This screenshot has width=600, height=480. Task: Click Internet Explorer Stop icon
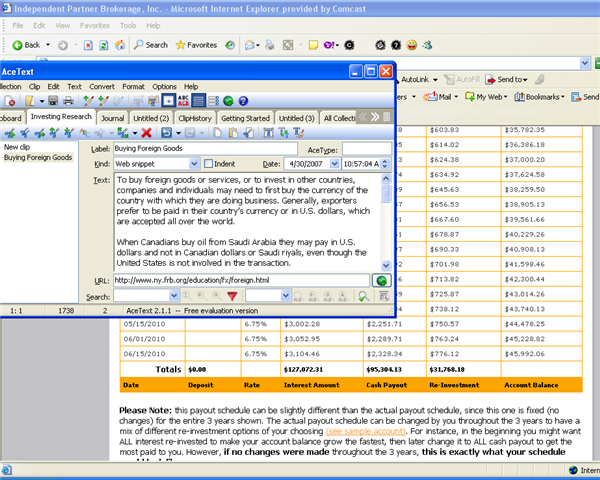88,45
